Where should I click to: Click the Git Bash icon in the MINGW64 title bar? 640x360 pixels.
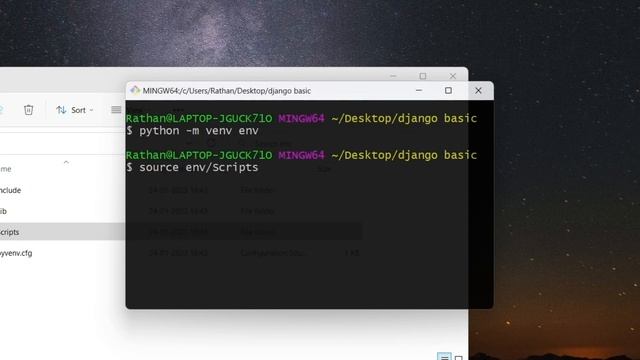point(135,90)
